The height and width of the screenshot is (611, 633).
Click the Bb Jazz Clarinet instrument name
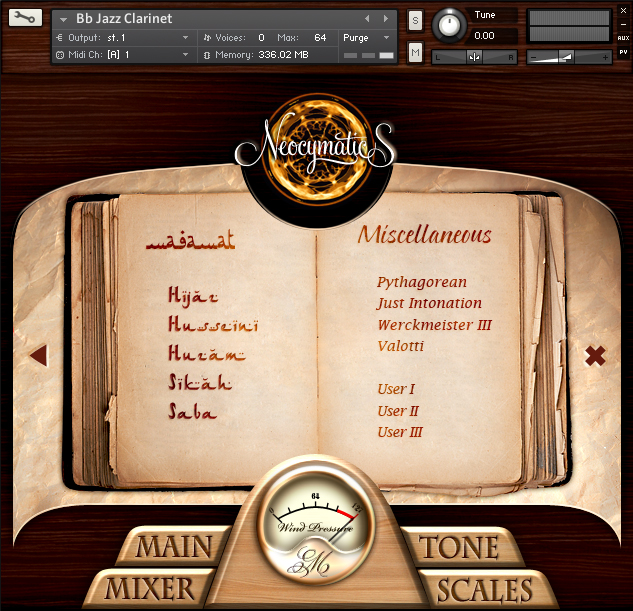pos(124,19)
